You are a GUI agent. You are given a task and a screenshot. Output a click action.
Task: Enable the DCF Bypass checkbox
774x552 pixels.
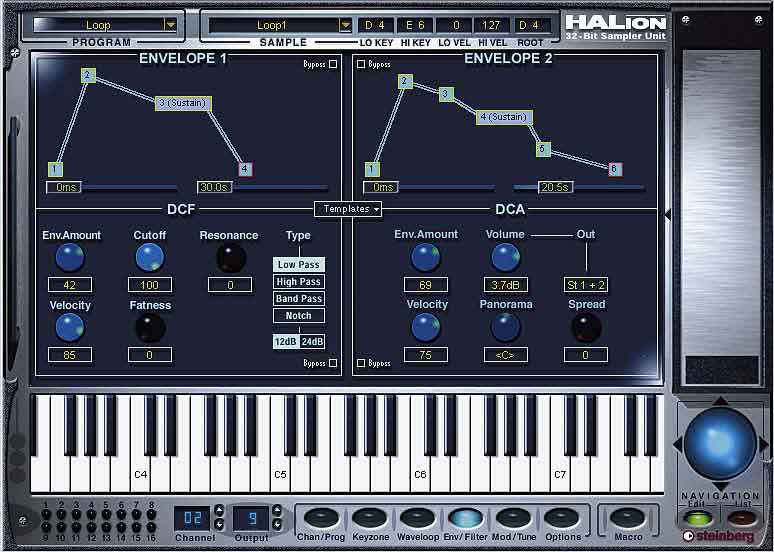pyautogui.click(x=333, y=363)
